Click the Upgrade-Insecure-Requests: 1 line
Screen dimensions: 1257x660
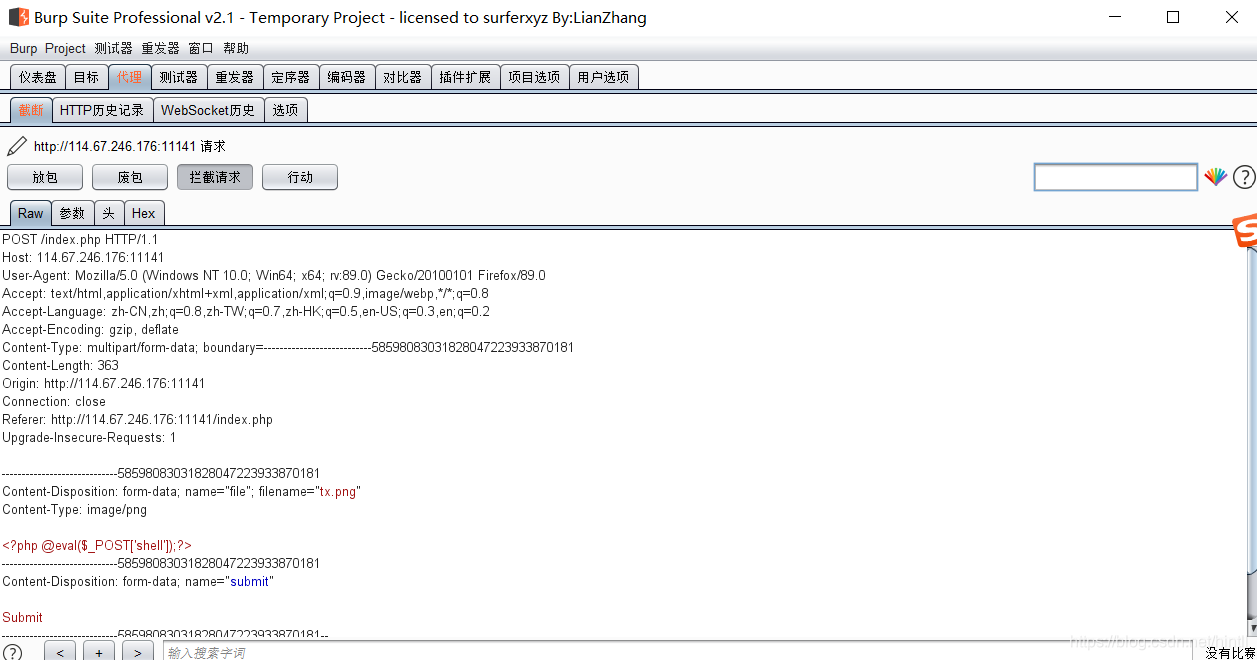89,437
